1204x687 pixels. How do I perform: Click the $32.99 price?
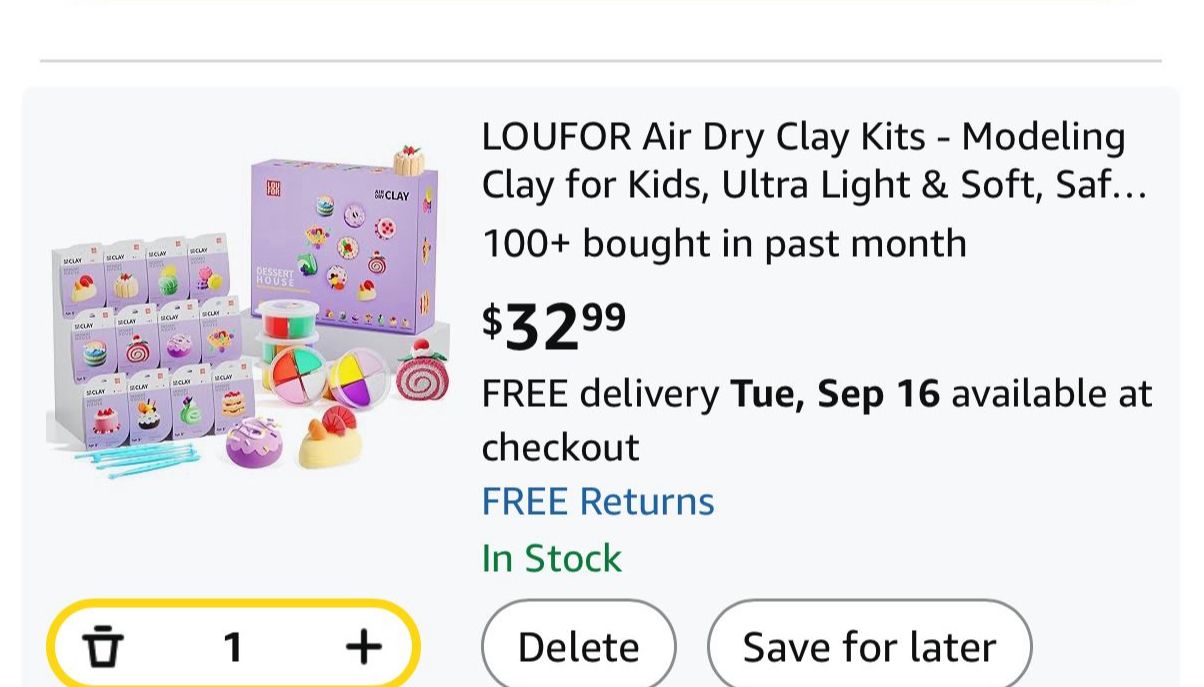[554, 326]
